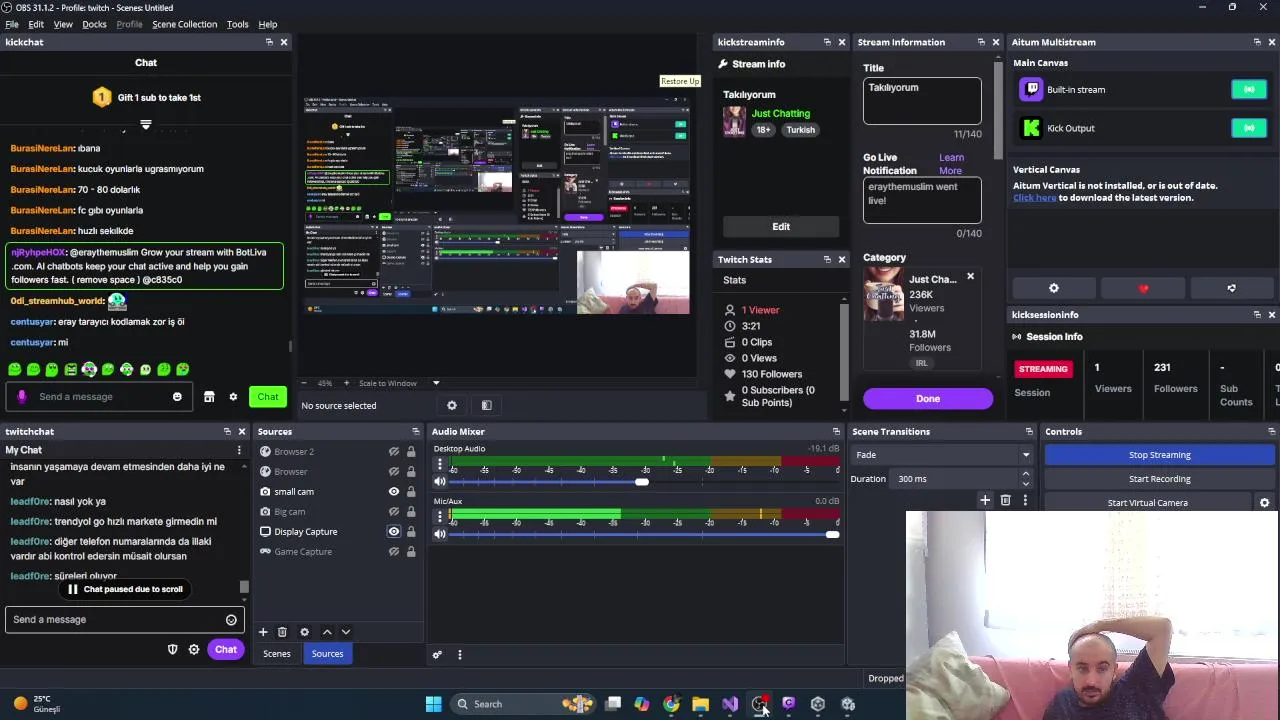Open the source filters icon below the preview

(x=486, y=405)
